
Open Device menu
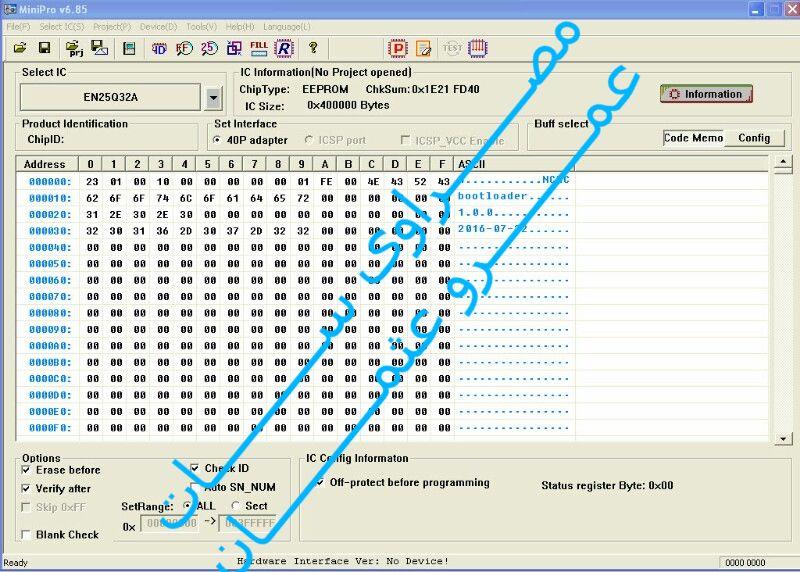[x=159, y=27]
